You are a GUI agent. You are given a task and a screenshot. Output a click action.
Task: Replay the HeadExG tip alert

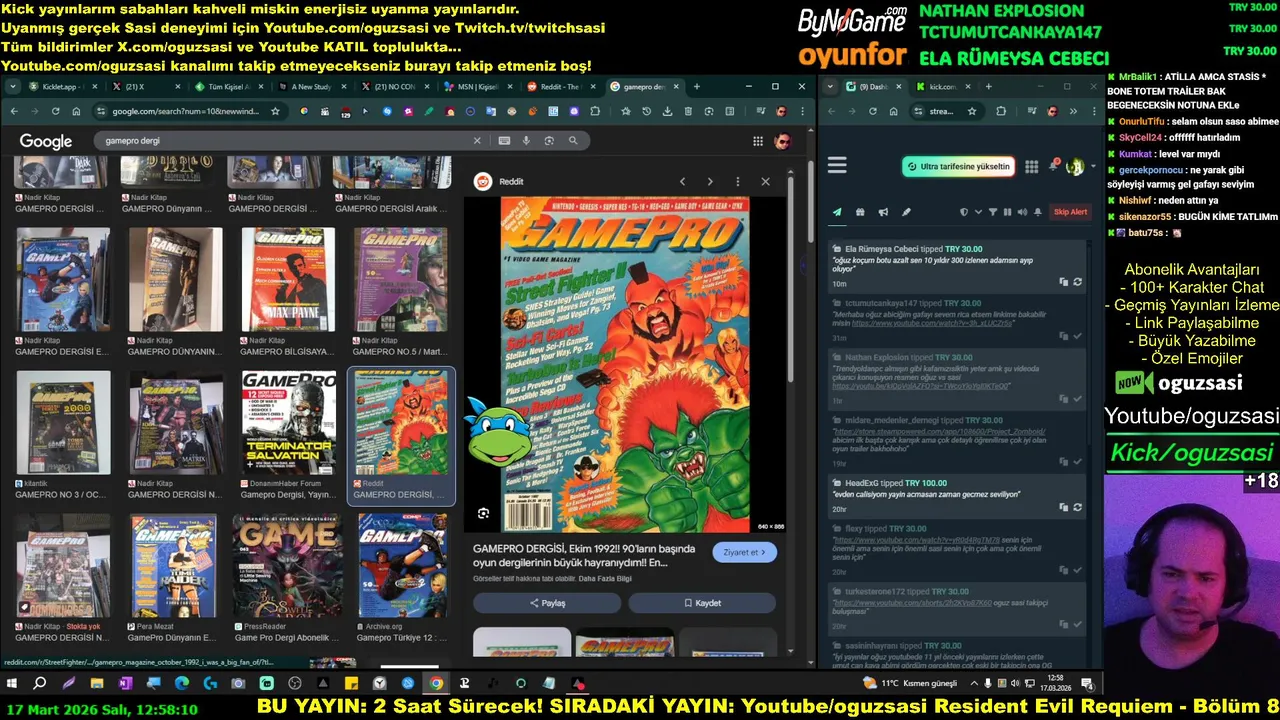1077,507
